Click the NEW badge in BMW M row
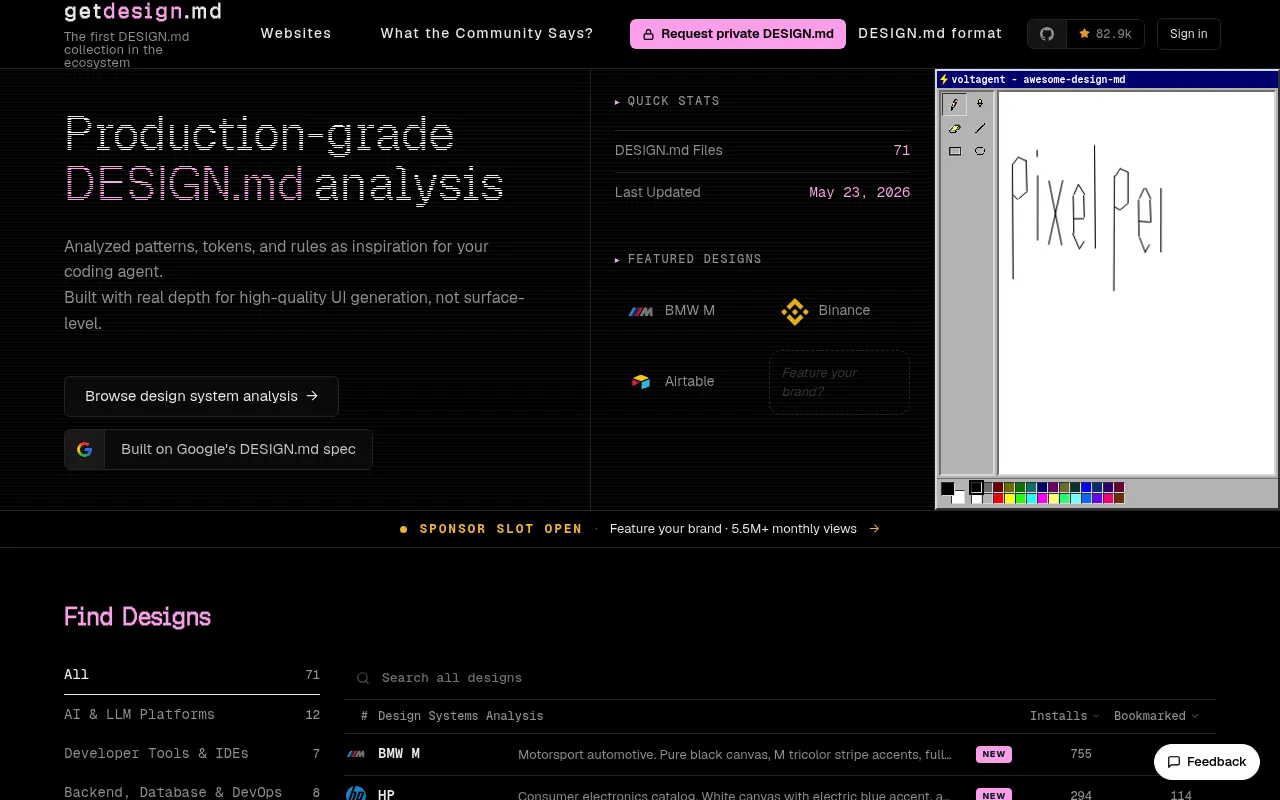1280x800 pixels. pos(994,754)
